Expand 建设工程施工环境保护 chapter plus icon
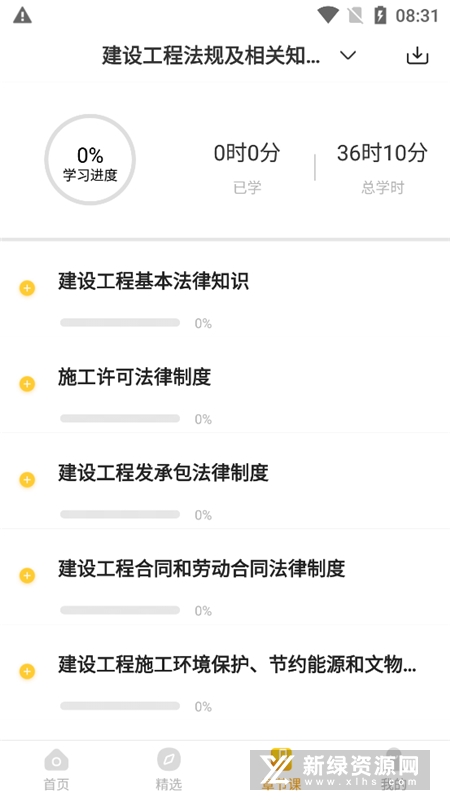Image resolution: width=450 pixels, height=800 pixels. point(27,671)
